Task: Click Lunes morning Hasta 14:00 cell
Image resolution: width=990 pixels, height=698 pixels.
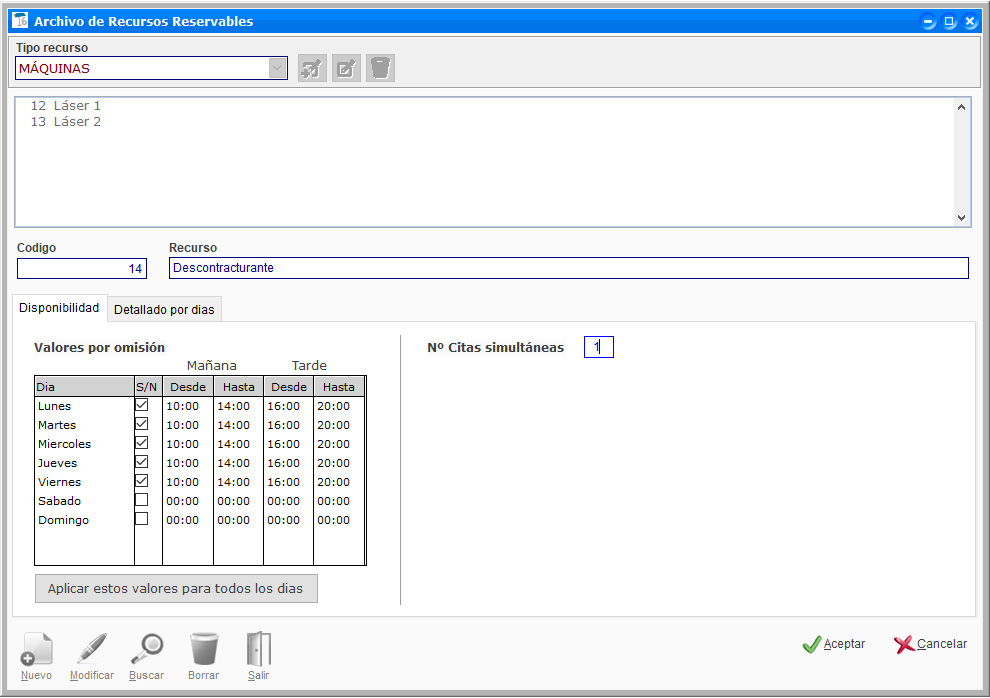Action: [238, 406]
